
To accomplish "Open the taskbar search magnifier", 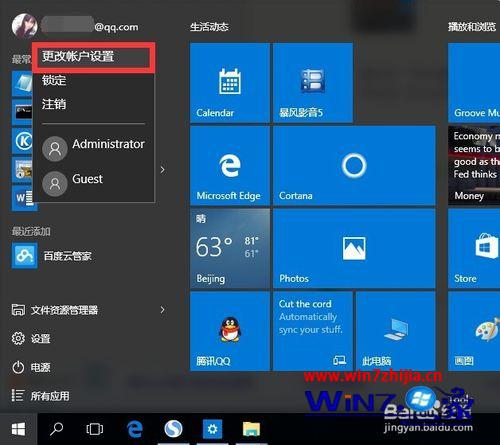I will (x=56, y=429).
